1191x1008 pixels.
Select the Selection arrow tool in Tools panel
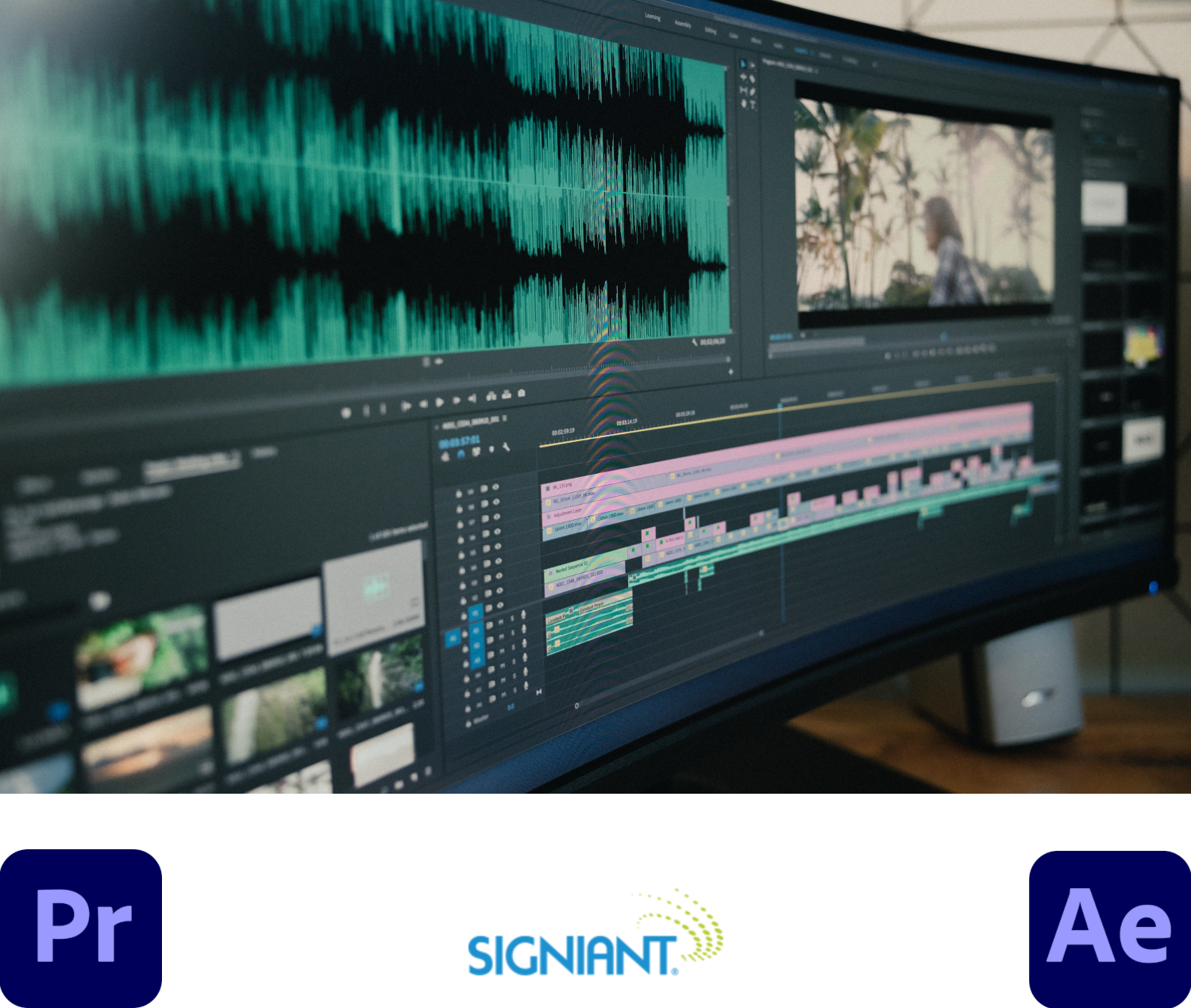coord(743,63)
